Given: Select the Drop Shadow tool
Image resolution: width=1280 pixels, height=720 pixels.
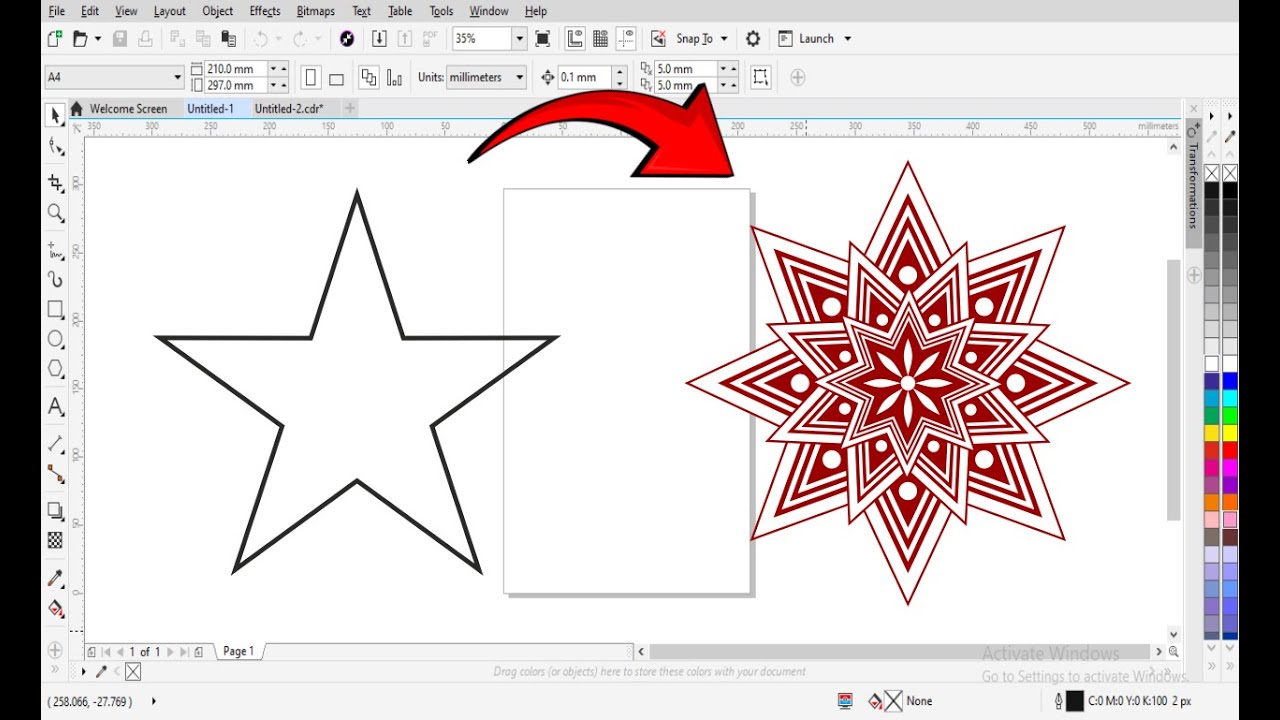Looking at the screenshot, I should click(56, 511).
